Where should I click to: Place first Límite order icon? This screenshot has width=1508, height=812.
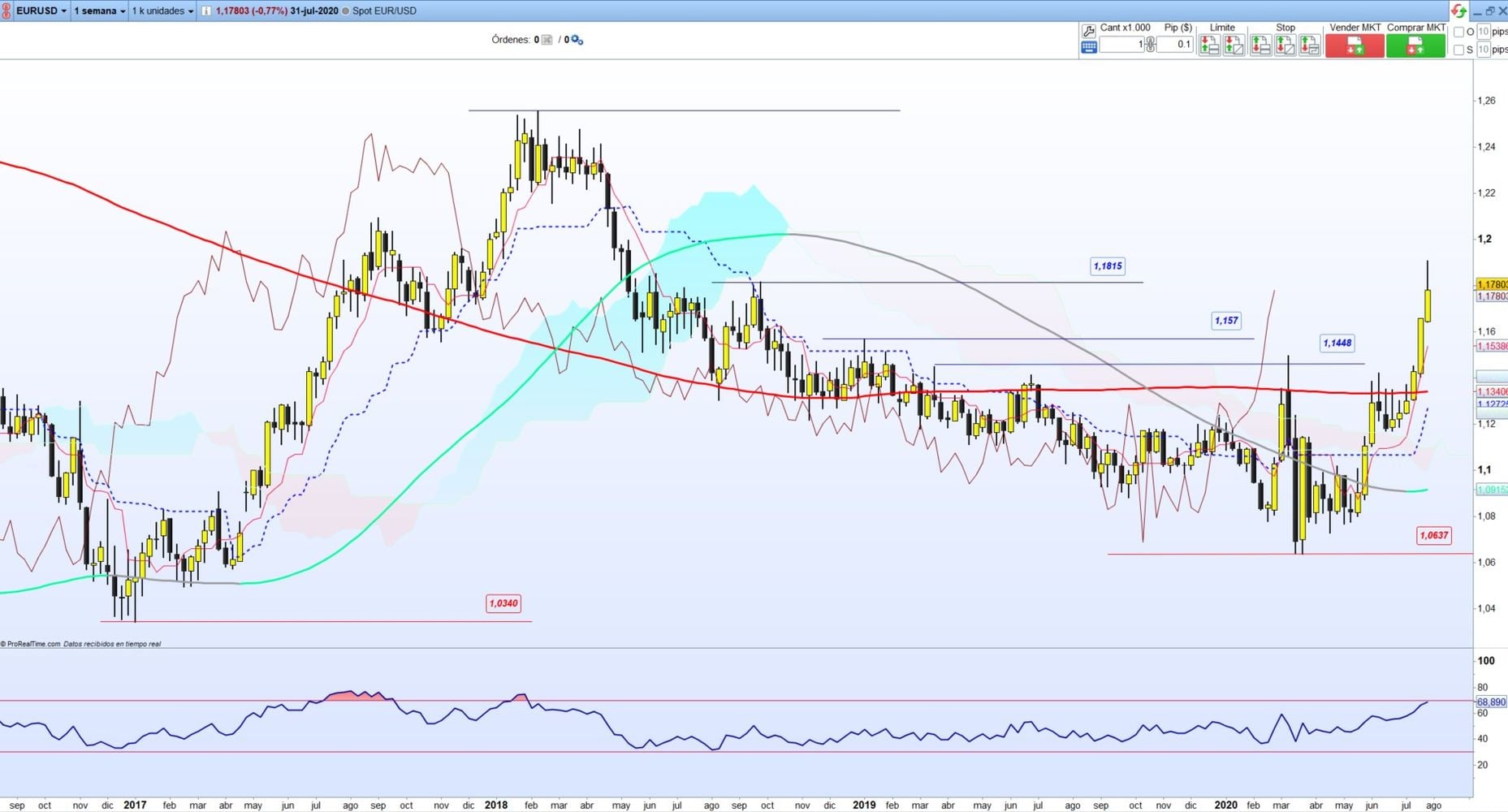[1209, 45]
